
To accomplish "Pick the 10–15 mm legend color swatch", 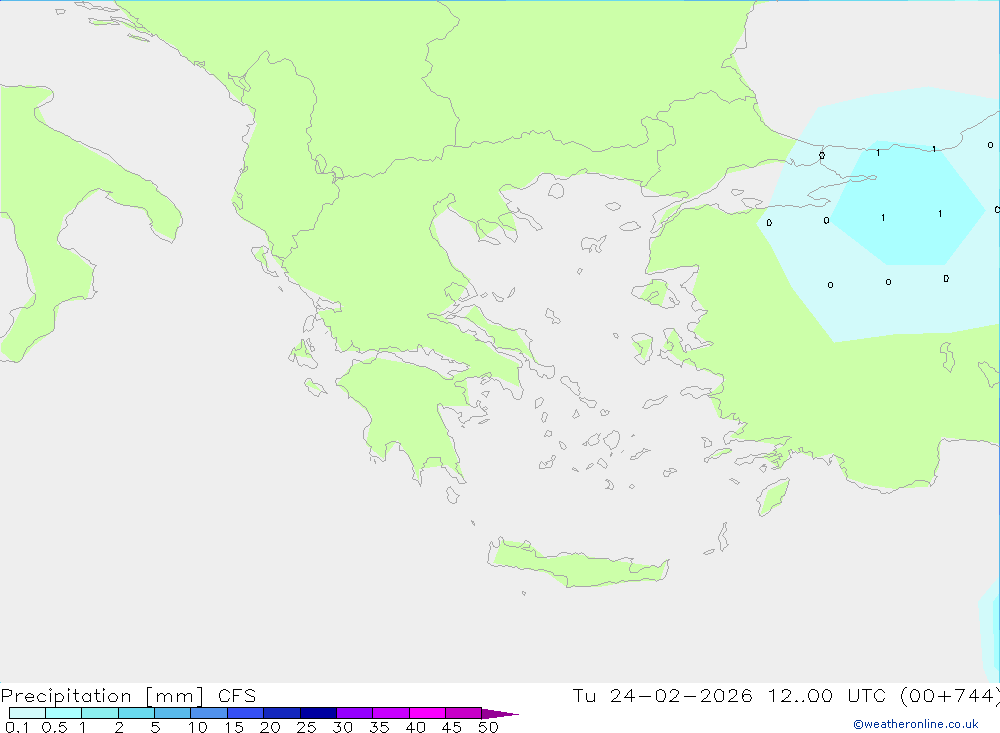I will click(209, 713).
